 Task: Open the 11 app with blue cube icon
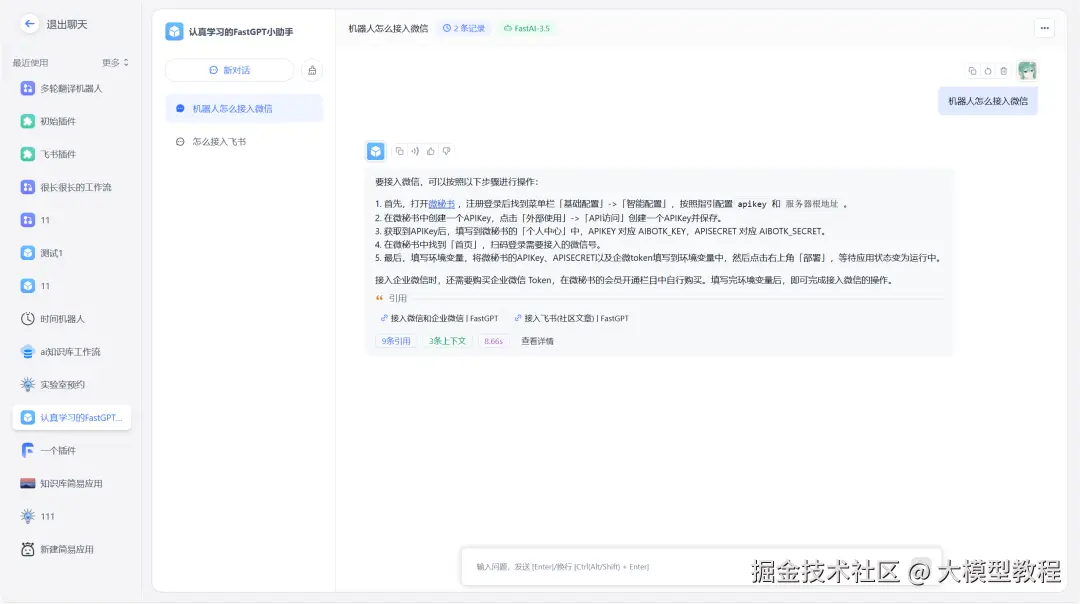pos(72,286)
